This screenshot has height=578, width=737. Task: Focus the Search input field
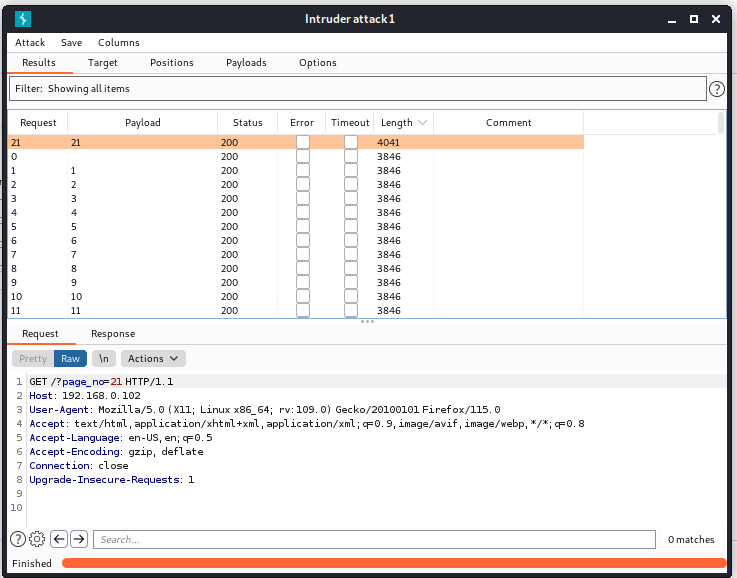(x=374, y=539)
